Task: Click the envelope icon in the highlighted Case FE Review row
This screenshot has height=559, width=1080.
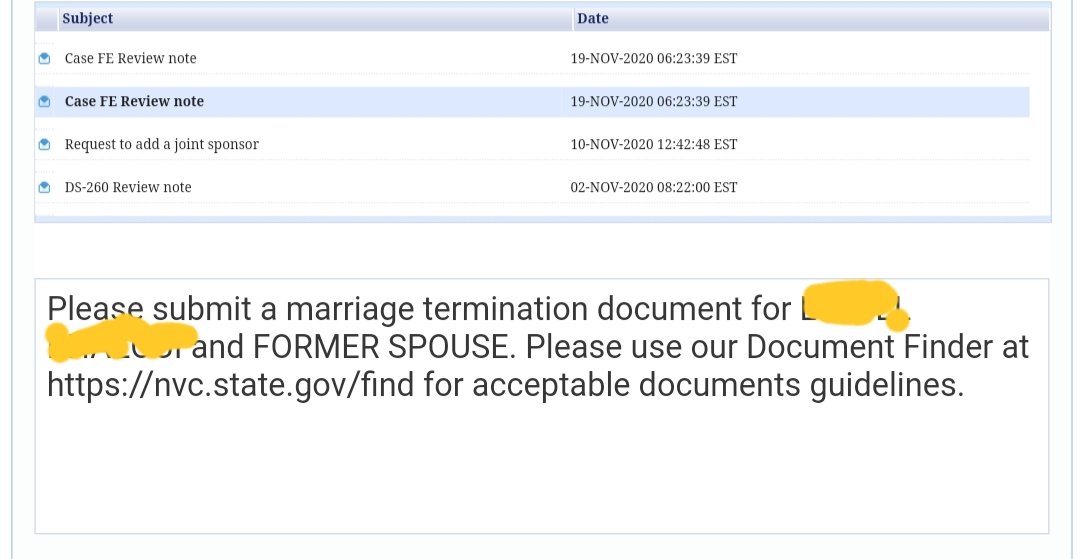Action: click(x=45, y=102)
